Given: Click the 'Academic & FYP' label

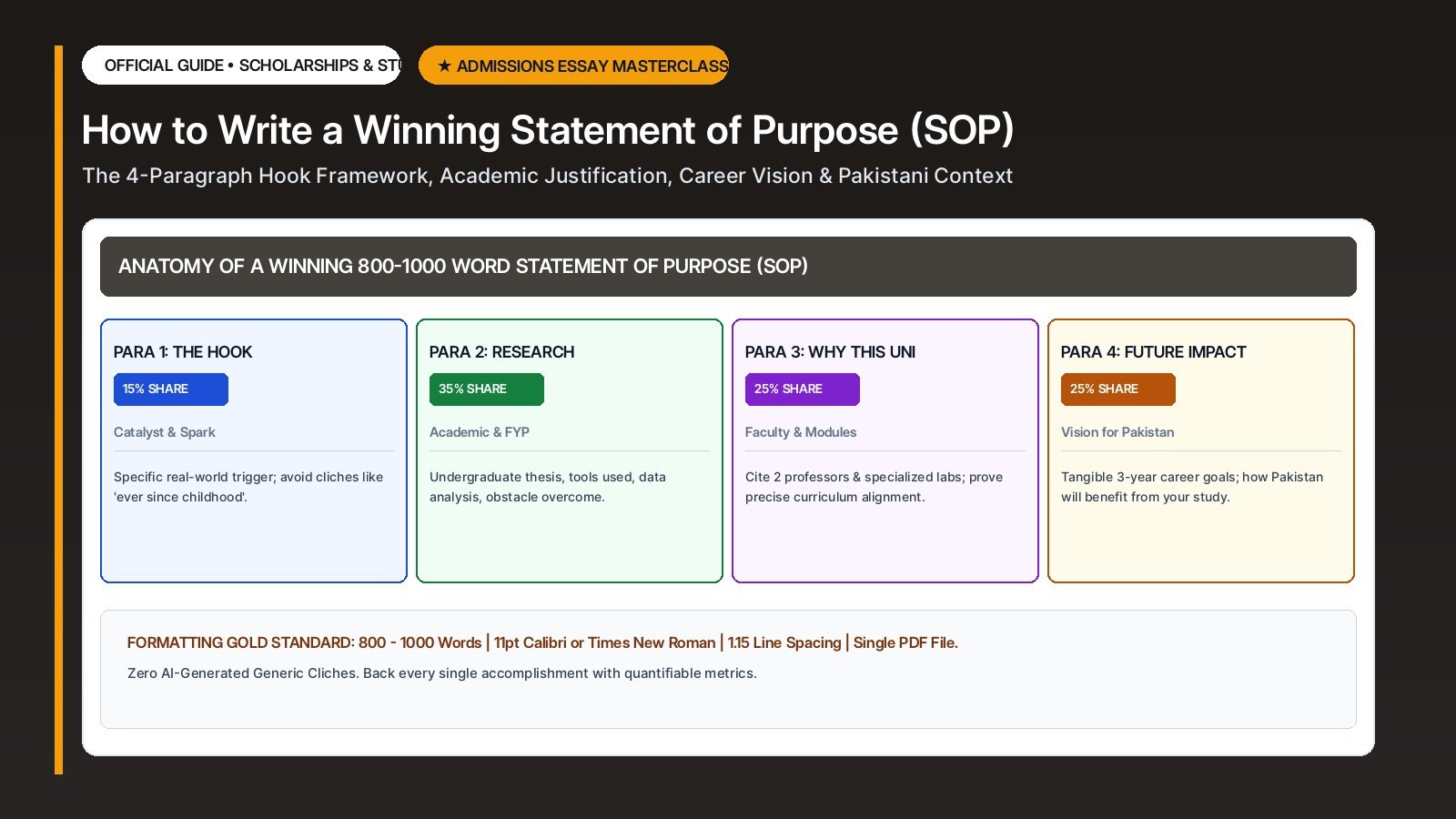Looking at the screenshot, I should (480, 432).
